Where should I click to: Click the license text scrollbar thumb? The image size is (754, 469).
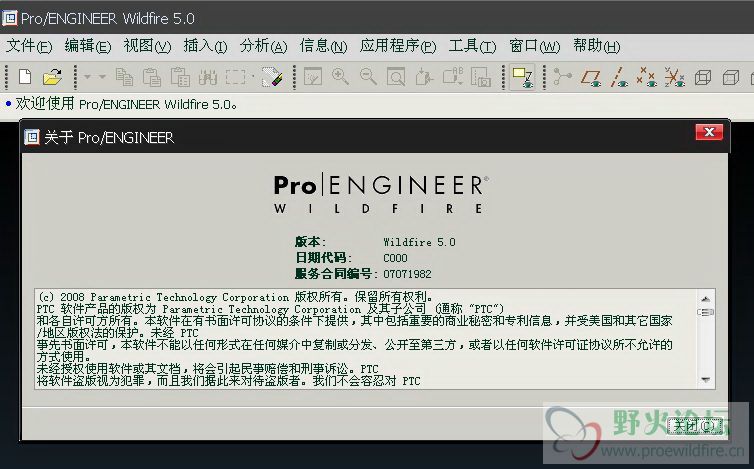click(x=705, y=313)
